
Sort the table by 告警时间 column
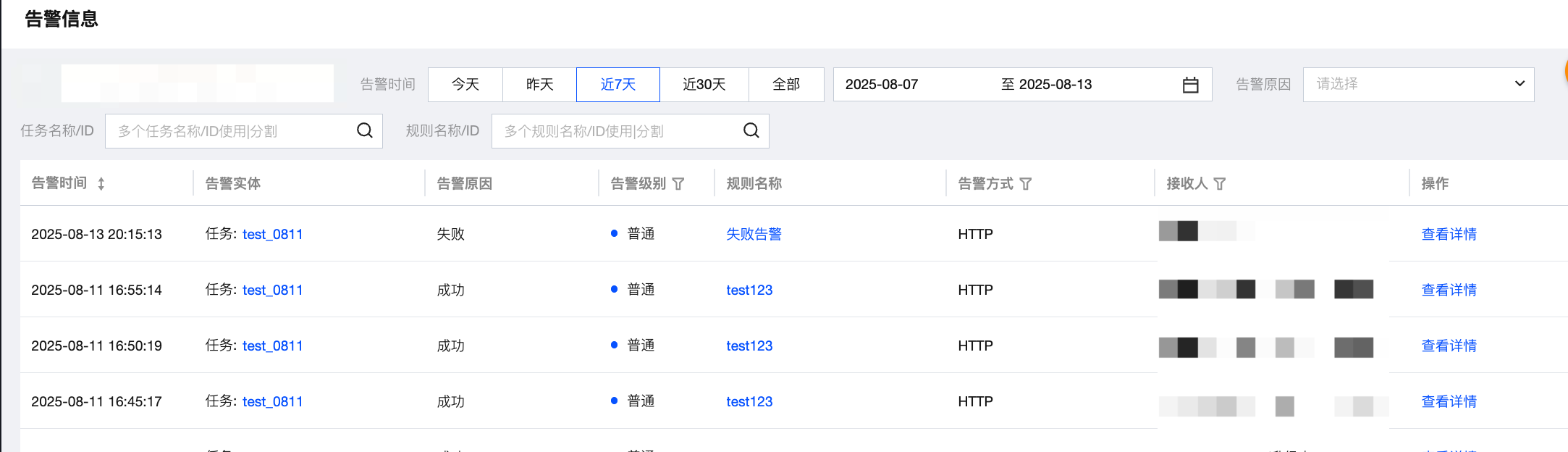pyautogui.click(x=101, y=184)
